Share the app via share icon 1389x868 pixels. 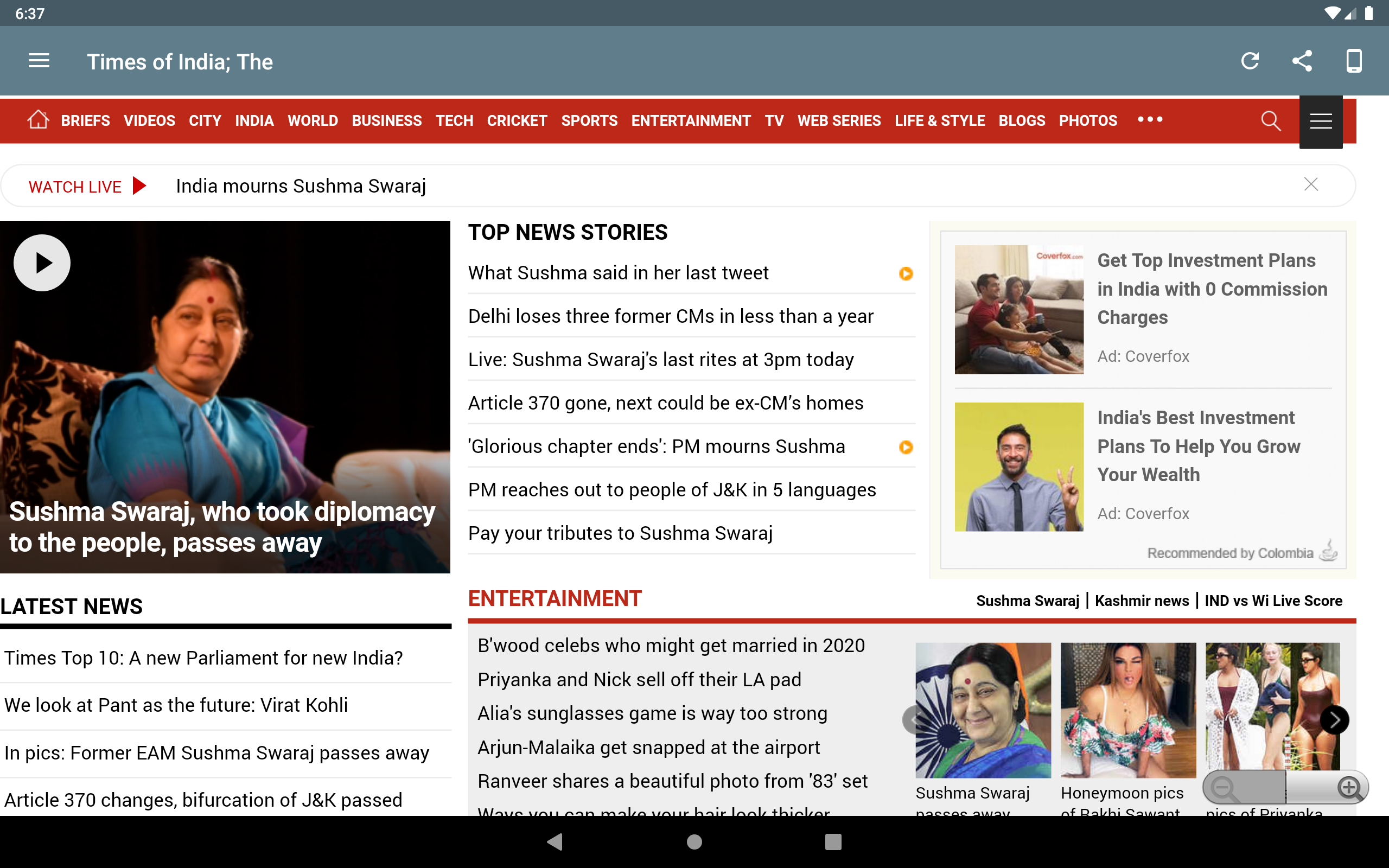click(x=1302, y=61)
